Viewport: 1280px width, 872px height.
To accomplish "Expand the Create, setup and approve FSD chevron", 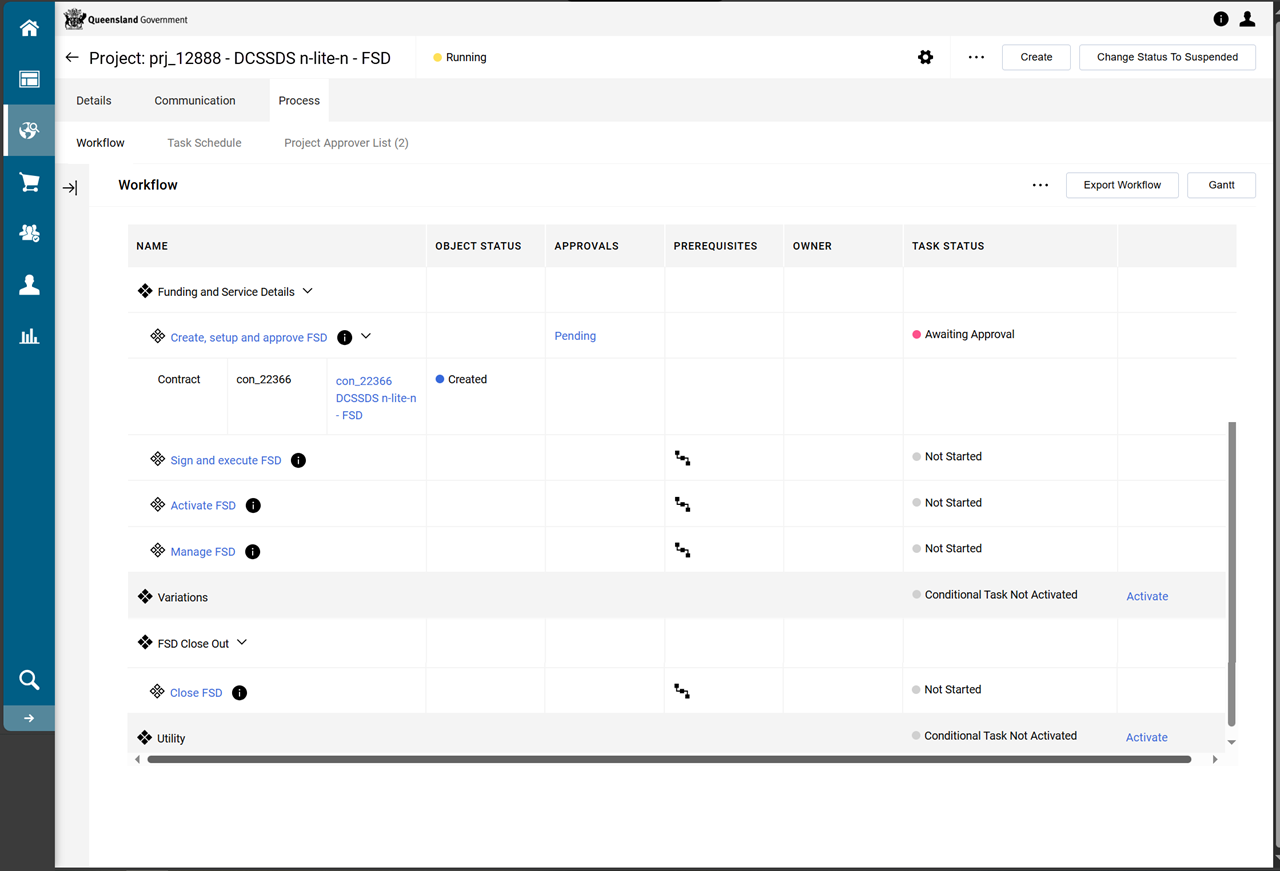I will pos(366,337).
